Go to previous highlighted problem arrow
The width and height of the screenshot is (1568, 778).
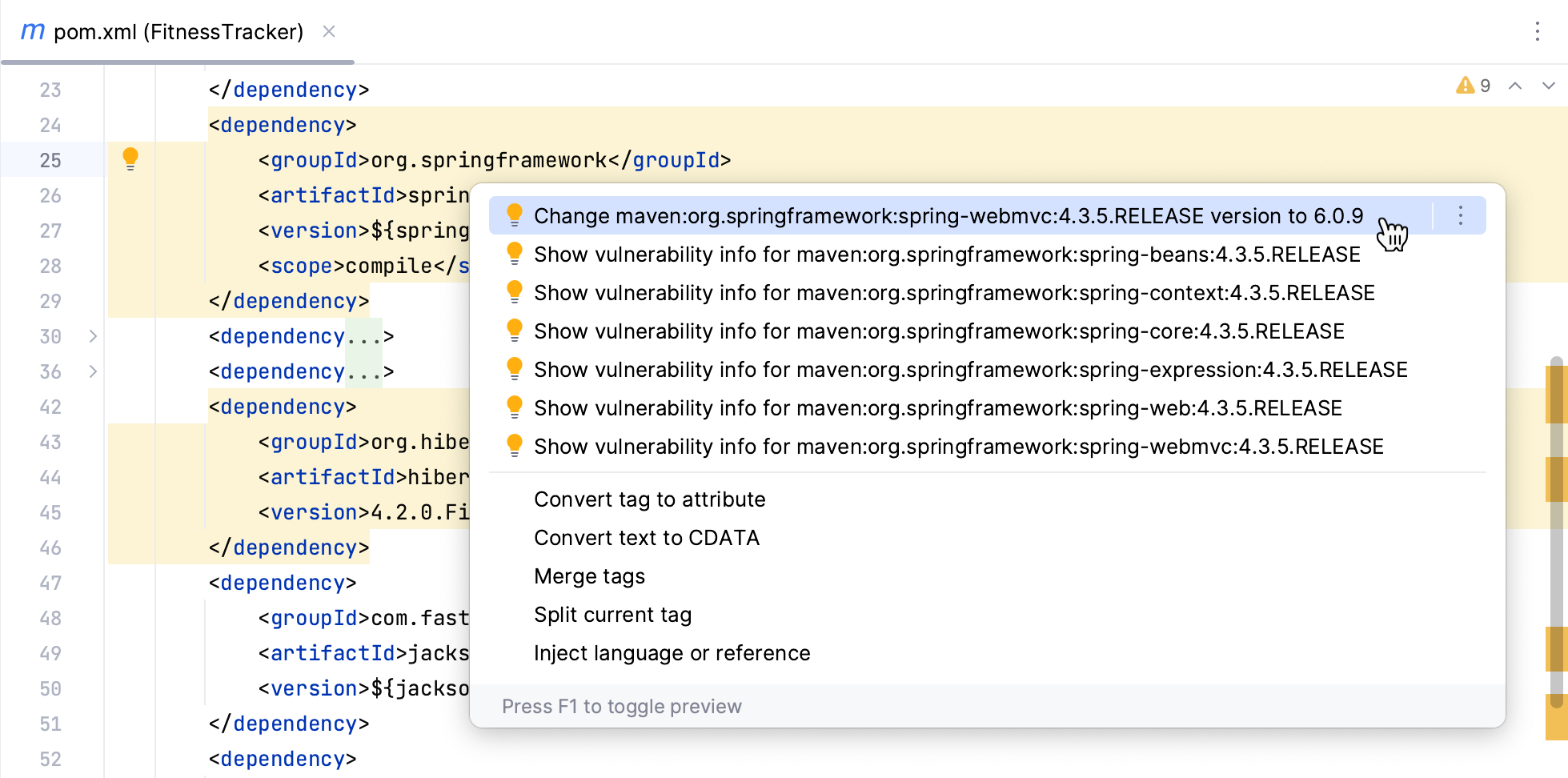[x=1515, y=86]
